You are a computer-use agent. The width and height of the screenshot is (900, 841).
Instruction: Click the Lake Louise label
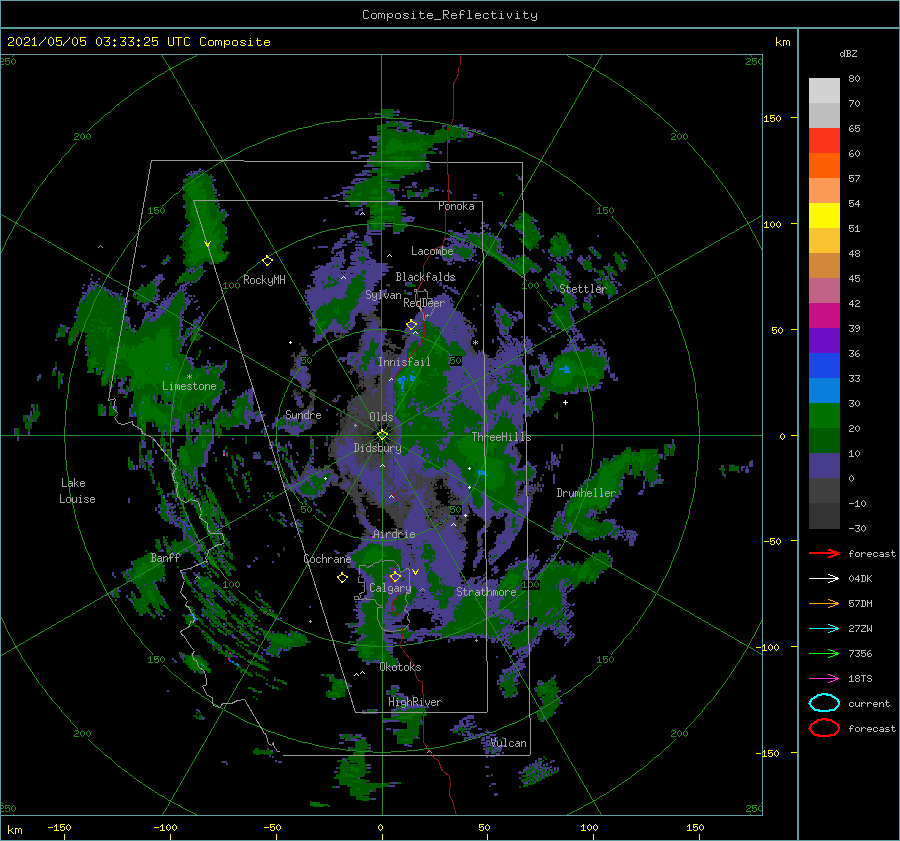click(77, 491)
